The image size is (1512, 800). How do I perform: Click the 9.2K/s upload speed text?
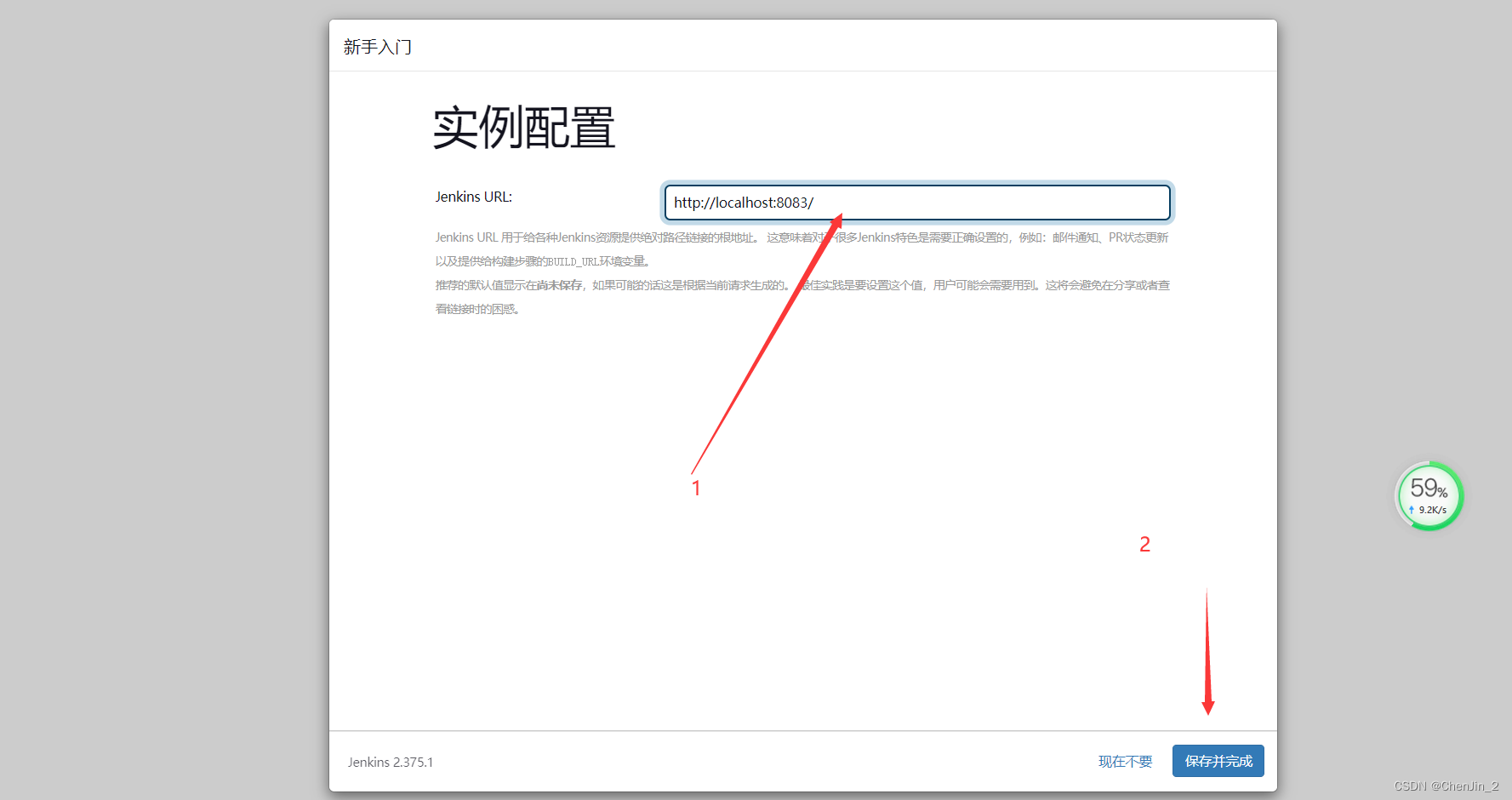[1432, 510]
